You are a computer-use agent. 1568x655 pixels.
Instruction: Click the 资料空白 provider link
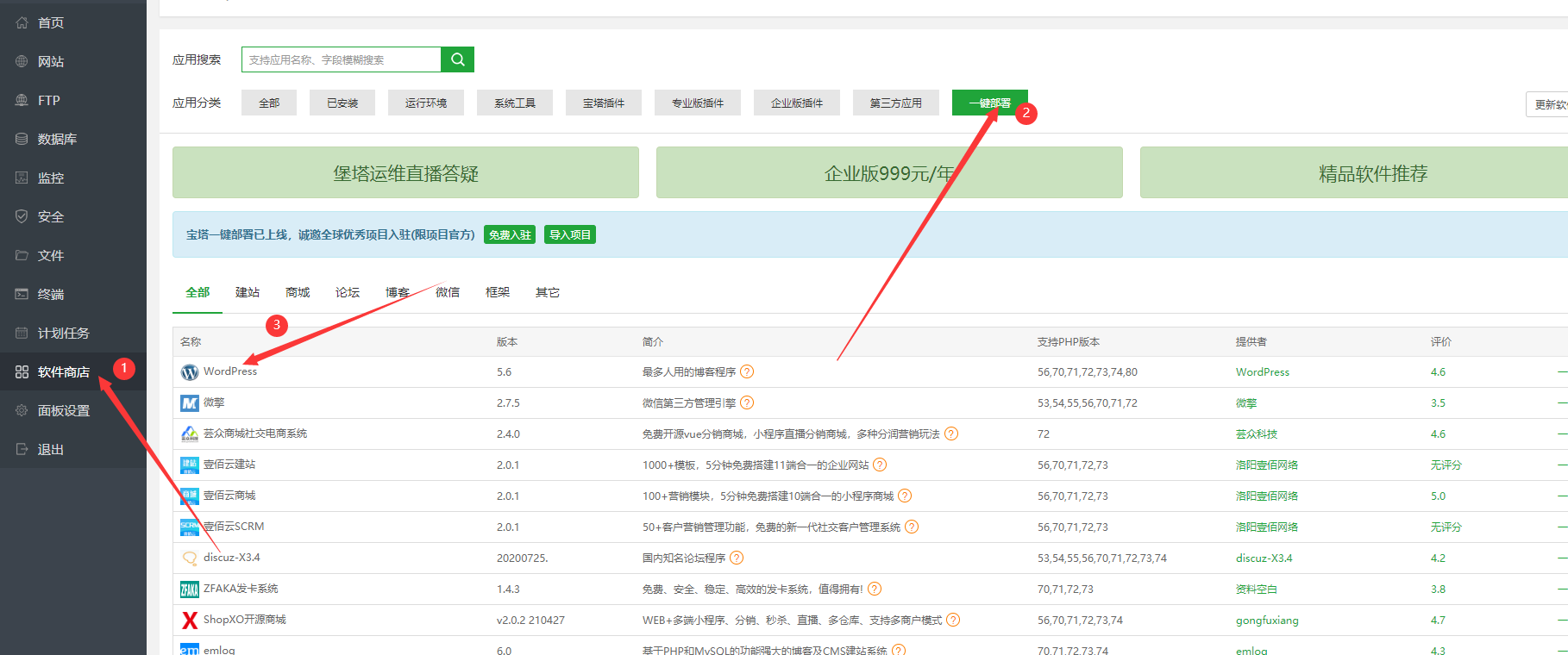pyautogui.click(x=1257, y=589)
